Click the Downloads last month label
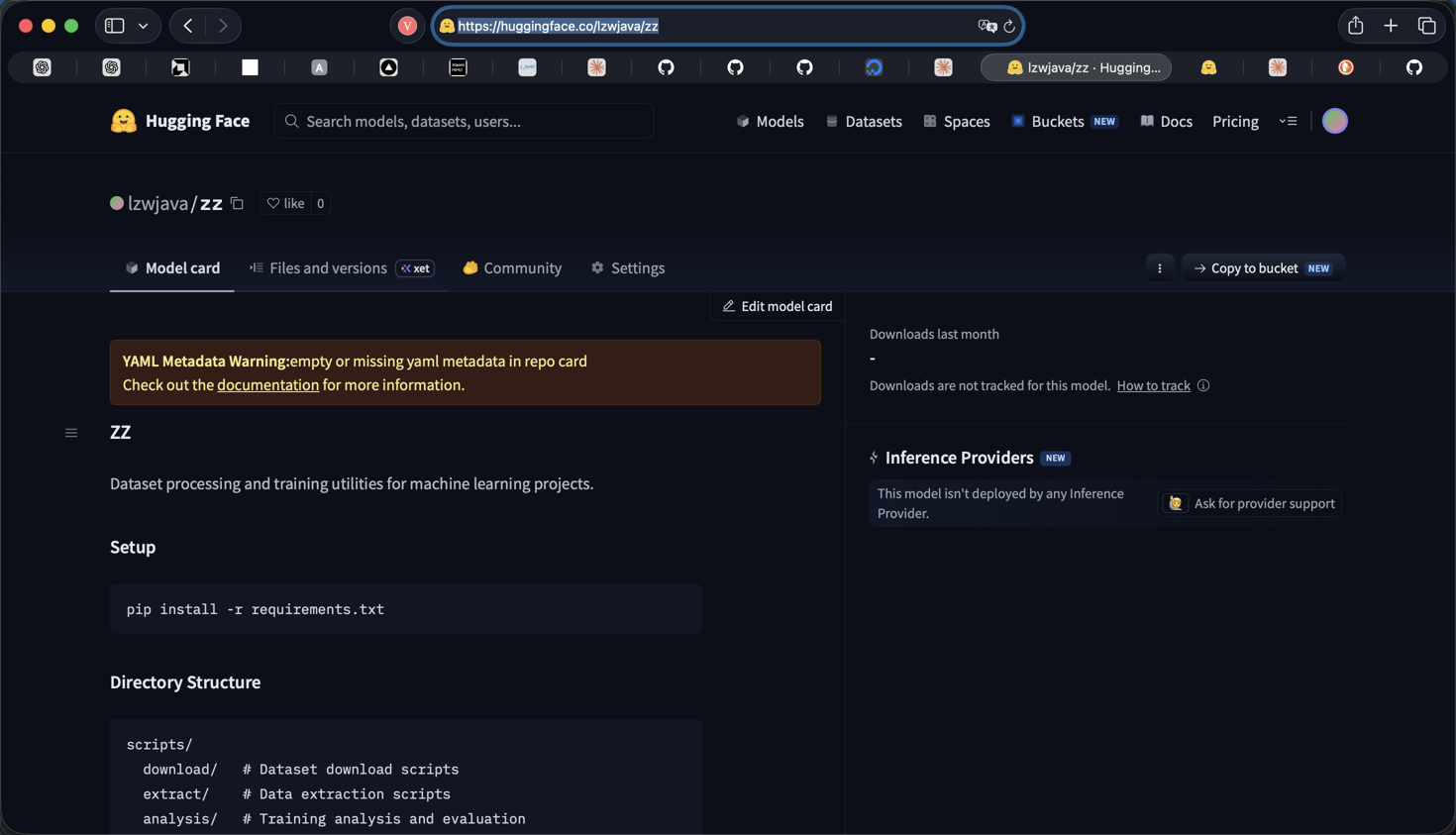The height and width of the screenshot is (835, 1456). click(934, 334)
